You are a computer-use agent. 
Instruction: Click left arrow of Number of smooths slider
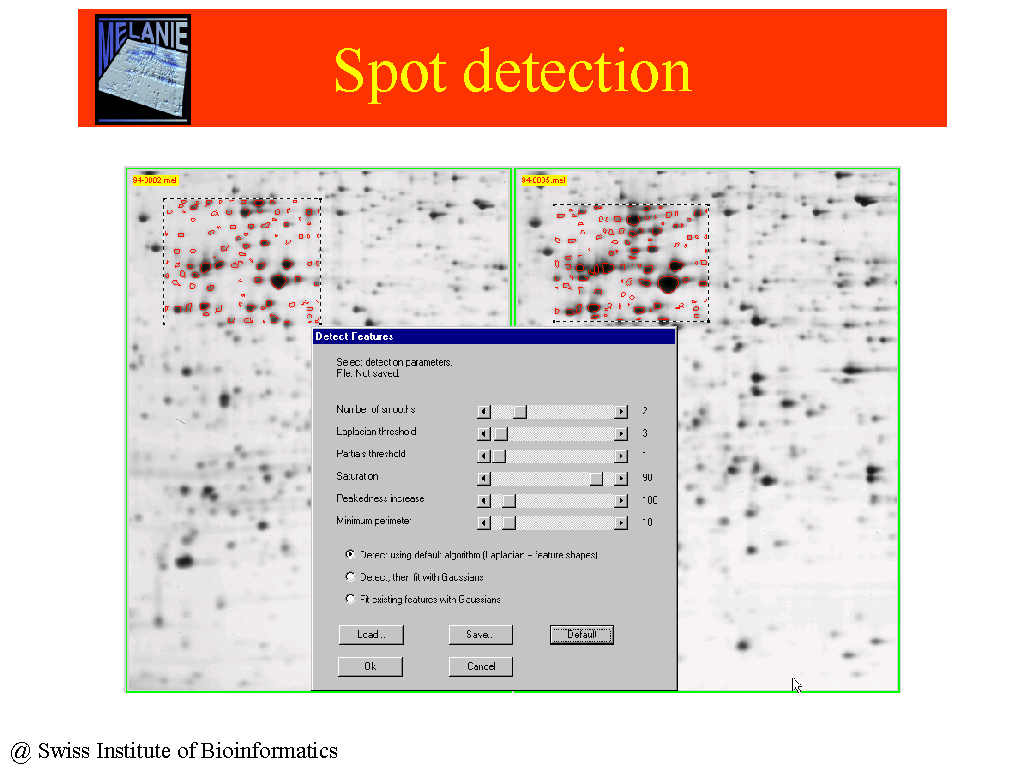(x=484, y=411)
